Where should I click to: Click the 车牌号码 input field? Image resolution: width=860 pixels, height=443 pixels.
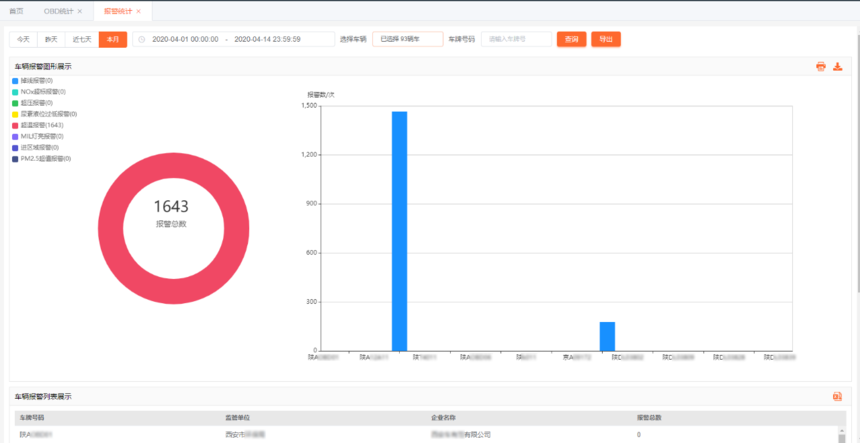pyautogui.click(x=516, y=39)
